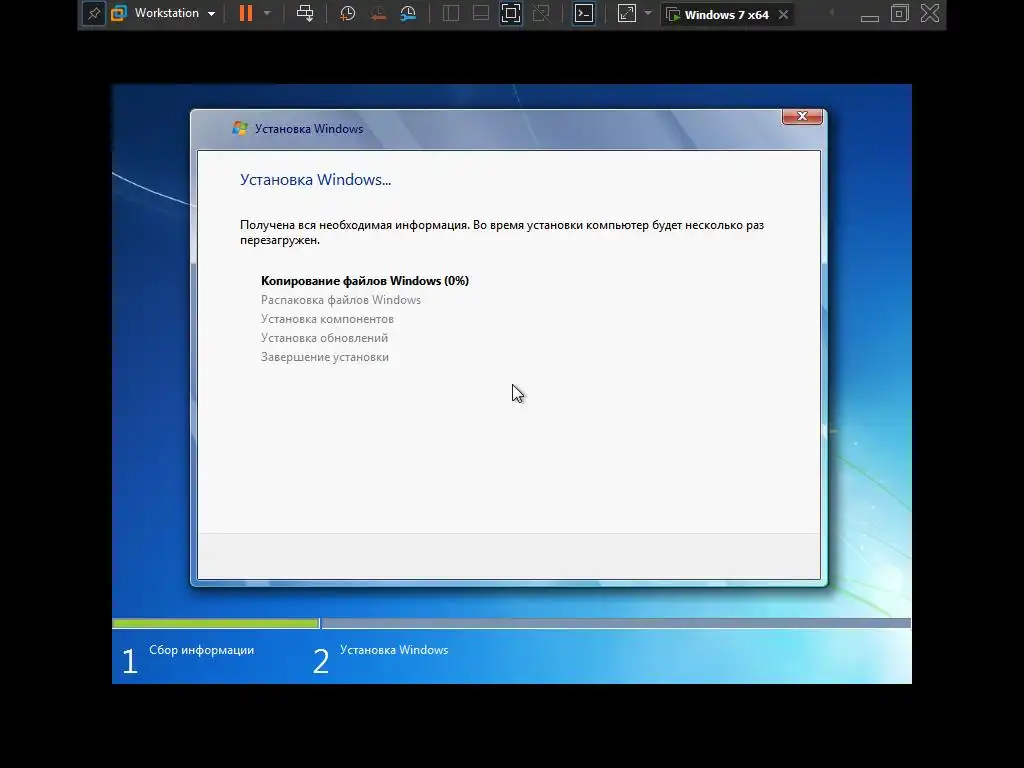
Task: Click 'Завершение установки' step
Action: coord(325,357)
